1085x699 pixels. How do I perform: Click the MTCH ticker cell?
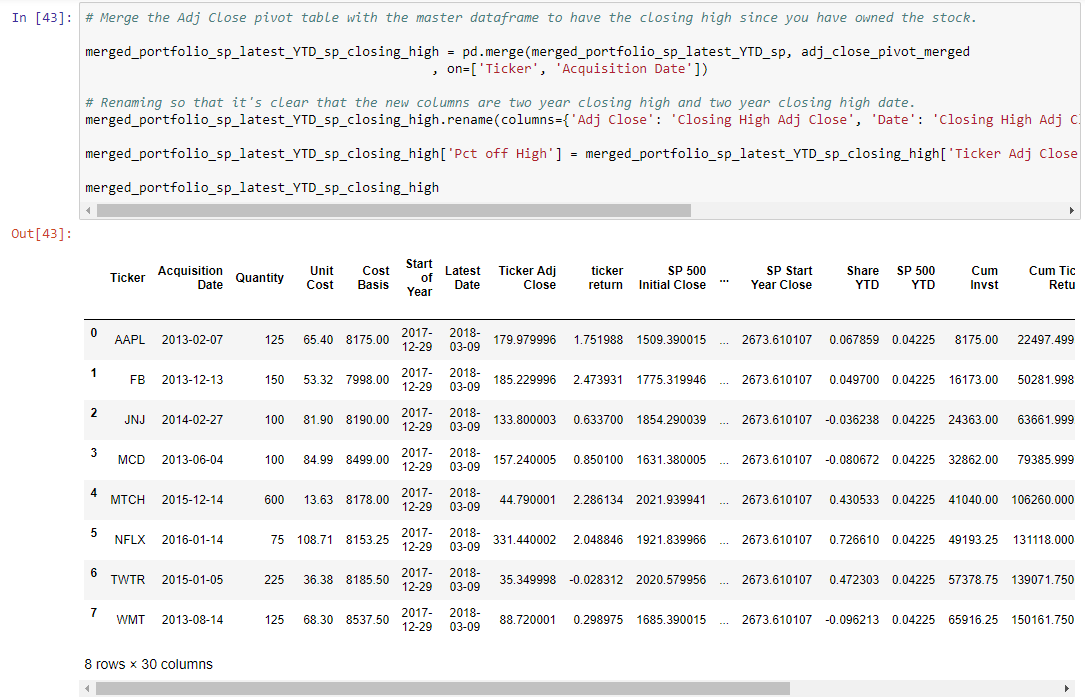[x=127, y=500]
